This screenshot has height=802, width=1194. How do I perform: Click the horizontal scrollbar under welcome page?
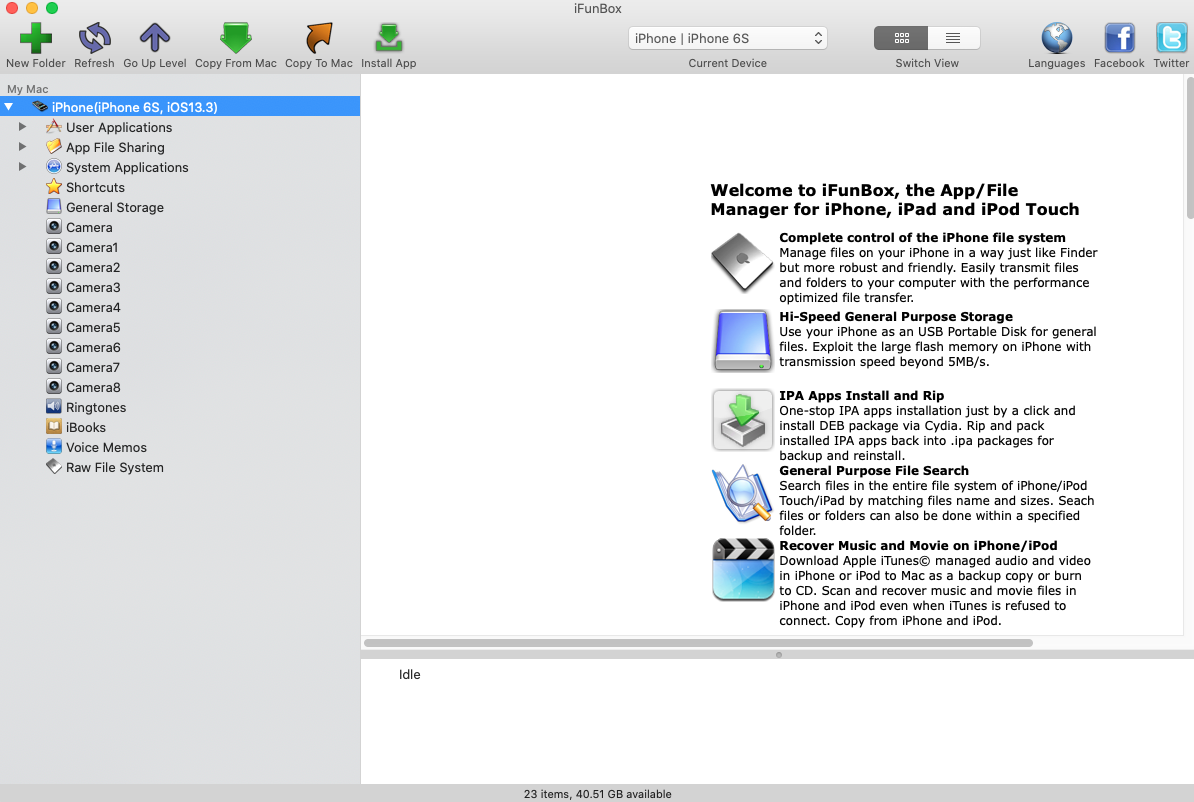(698, 643)
